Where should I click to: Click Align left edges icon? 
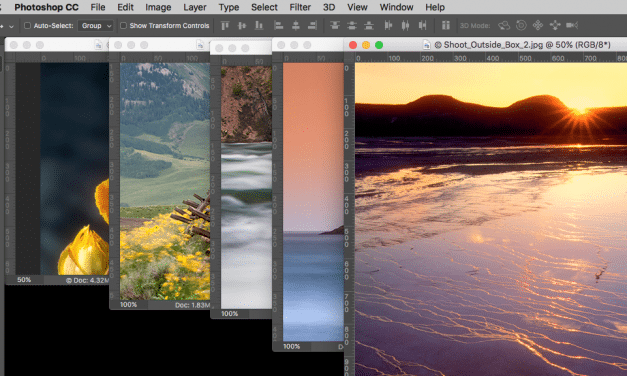click(x=279, y=26)
